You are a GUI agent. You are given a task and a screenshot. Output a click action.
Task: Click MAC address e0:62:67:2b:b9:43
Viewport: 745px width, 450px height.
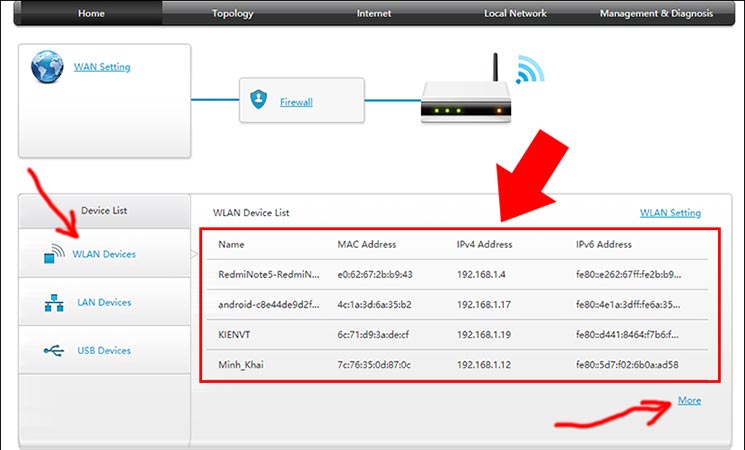375,274
